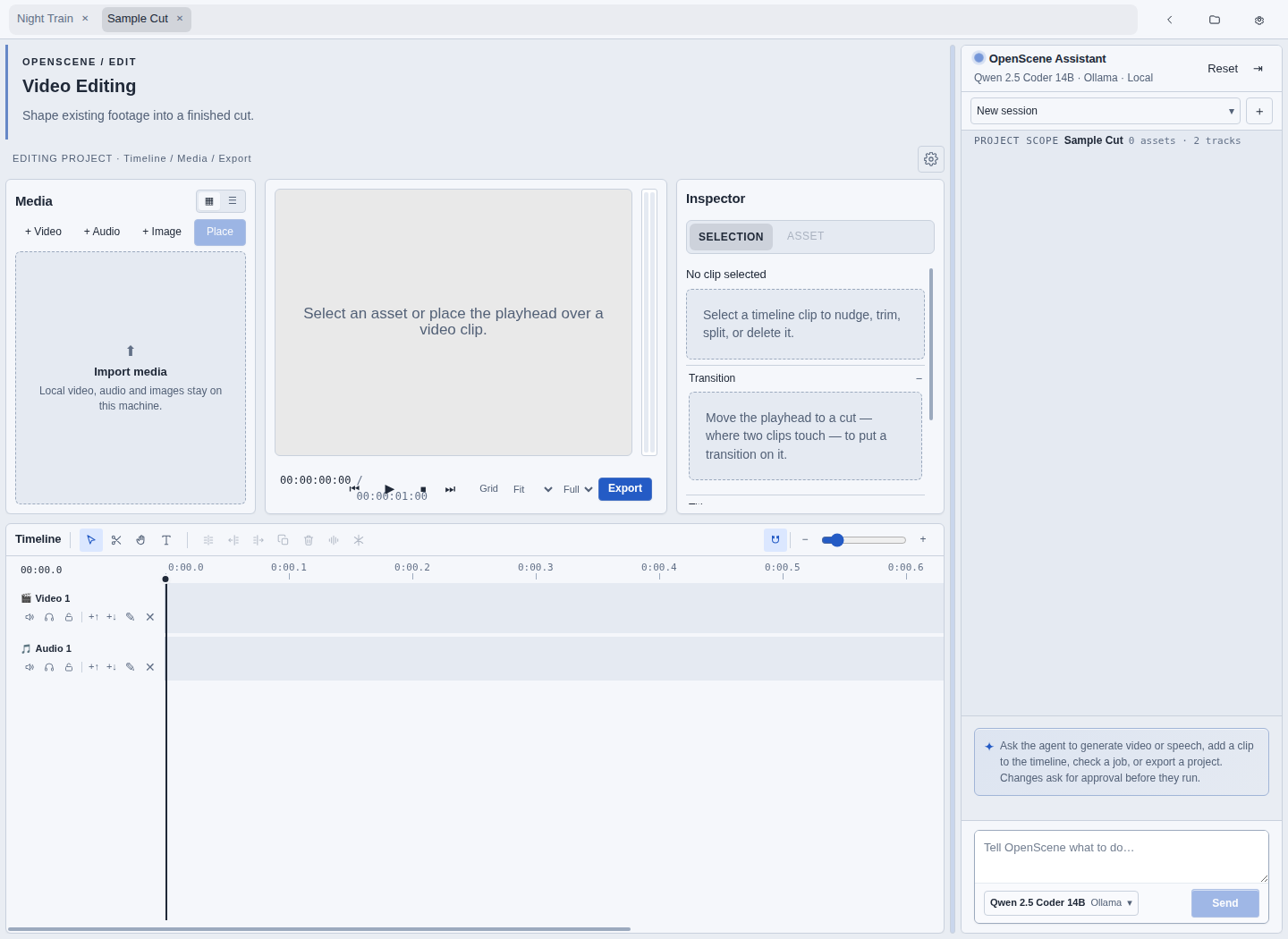Adjust the timeline zoom slider

pyautogui.click(x=864, y=540)
